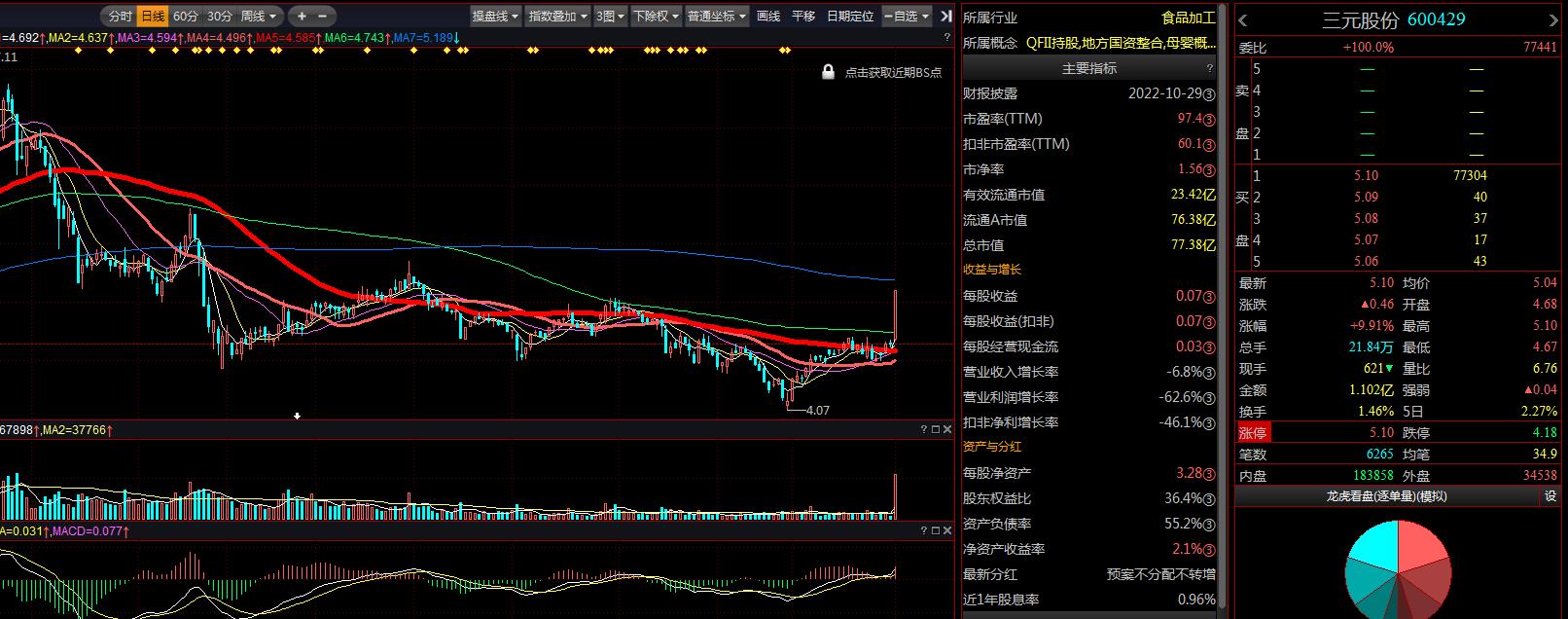The height and width of the screenshot is (619, 1568).
Task: Click the down-arrow marker under the K-line chart
Action: tap(297, 416)
